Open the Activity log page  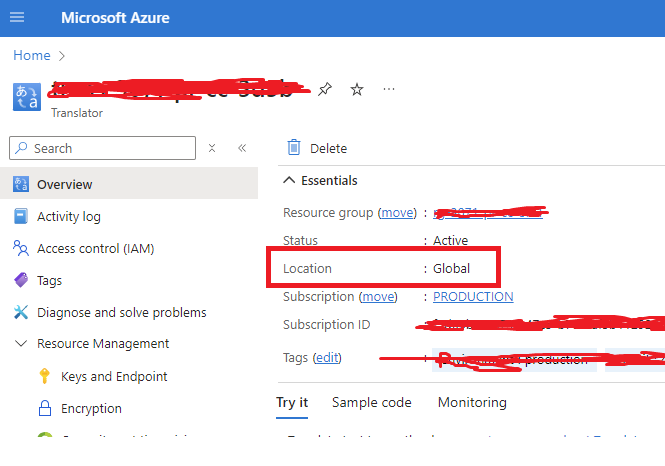click(68, 216)
